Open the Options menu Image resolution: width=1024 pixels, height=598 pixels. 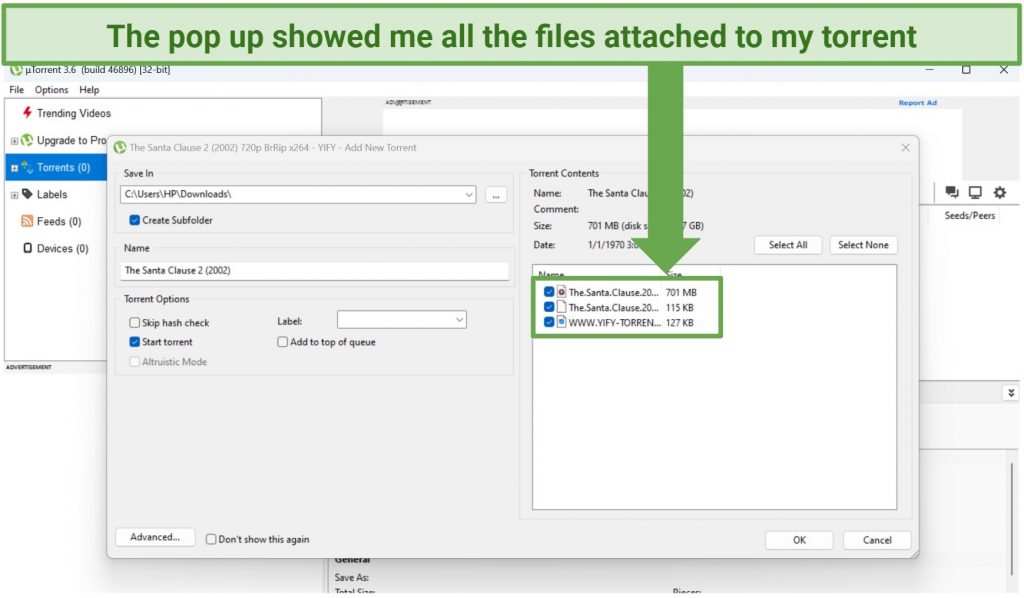click(x=51, y=90)
